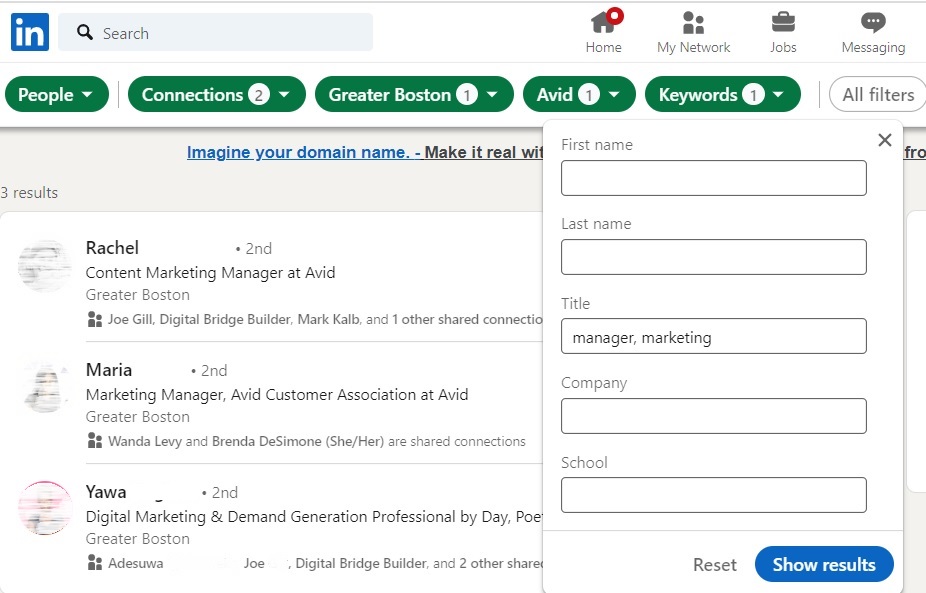Click Rachel's shared connections icon

(x=95, y=320)
